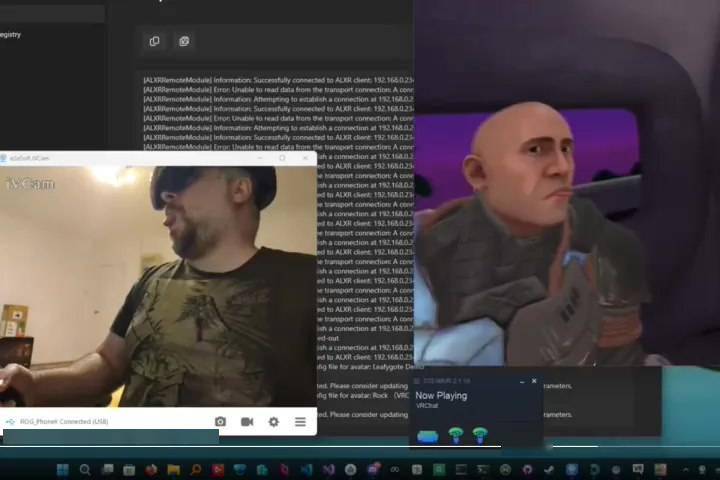Open the Steam icon on the taskbar
The width and height of the screenshot is (720, 480).
click(x=549, y=469)
